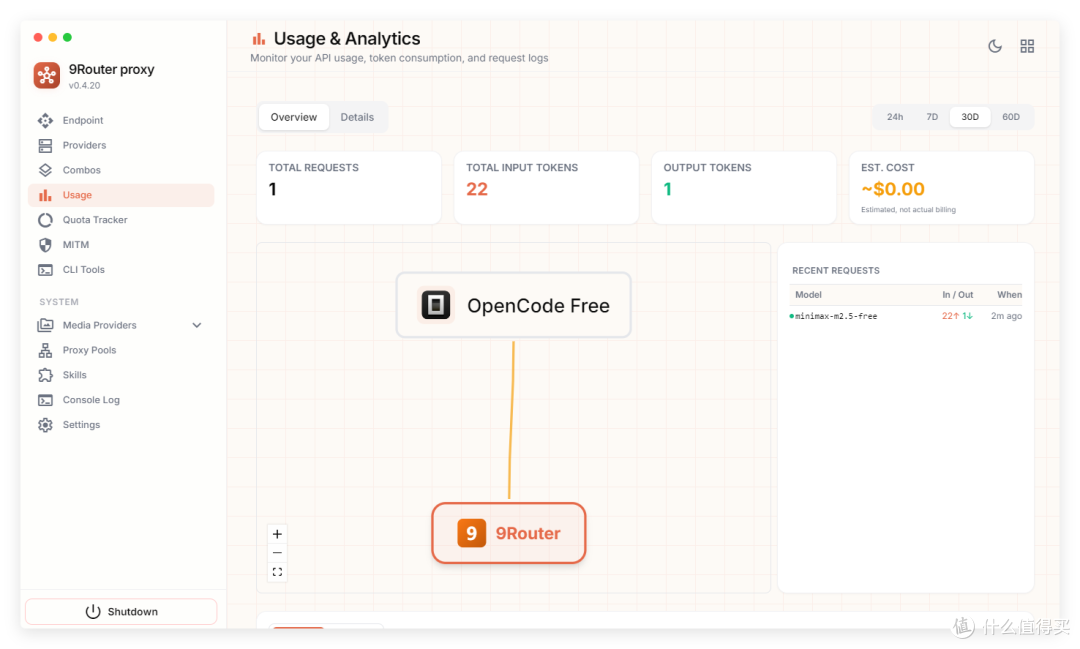
Task: Toggle dark mode with the moon icon
Action: 995,46
